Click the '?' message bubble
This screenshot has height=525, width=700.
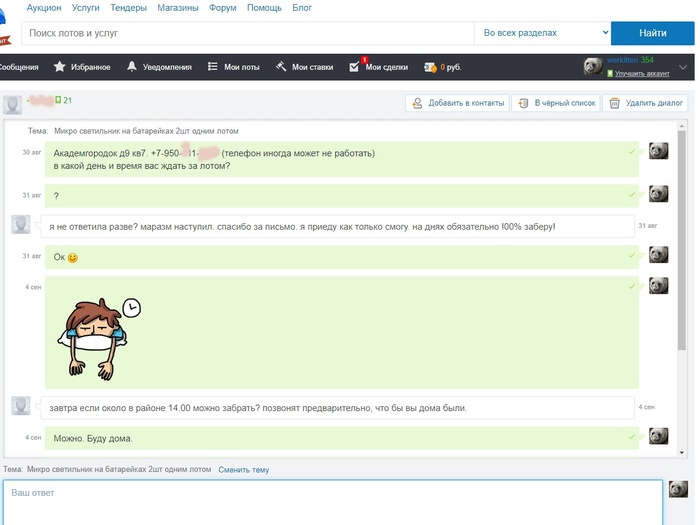[x=342, y=196]
